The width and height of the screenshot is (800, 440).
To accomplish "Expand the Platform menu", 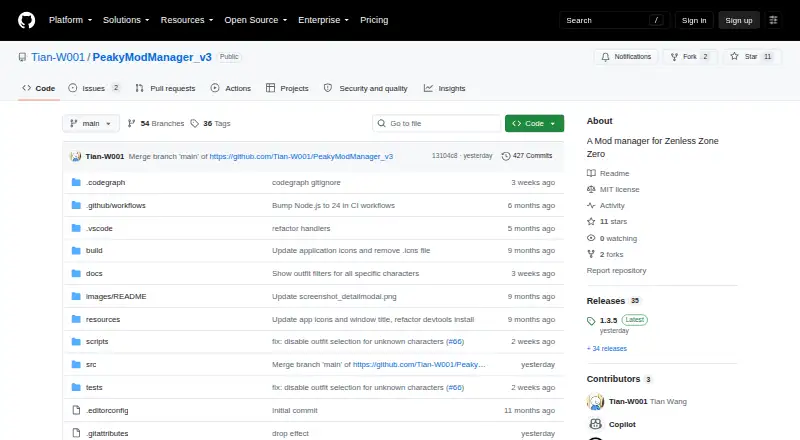I will [x=70, y=20].
